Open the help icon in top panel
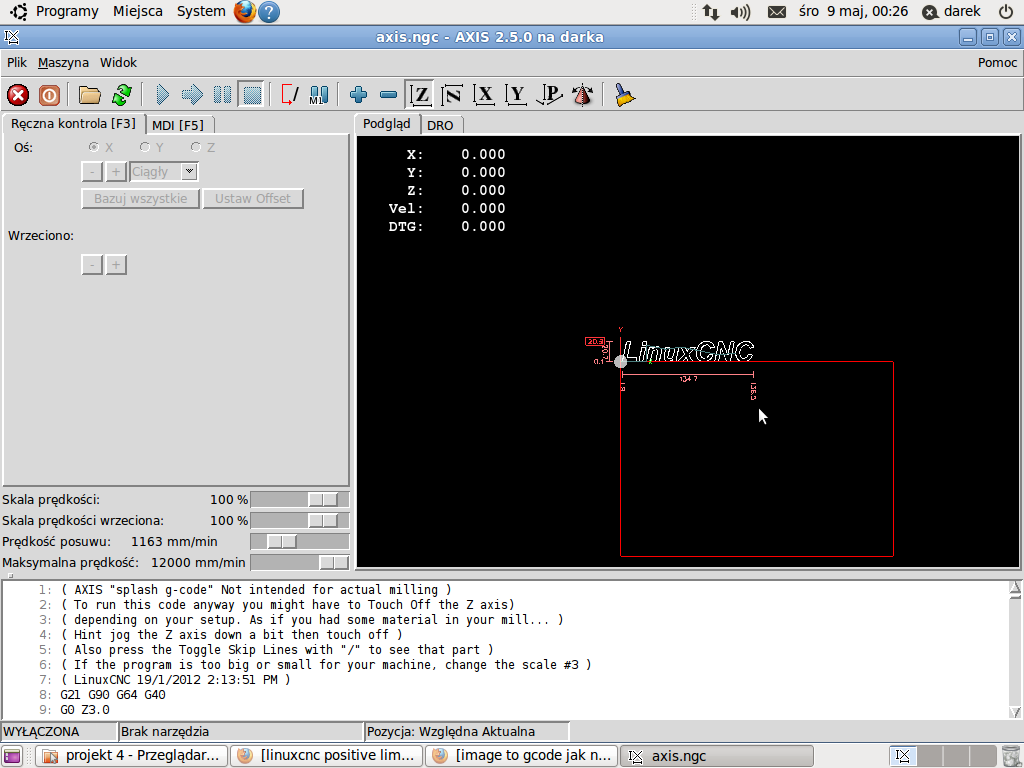This screenshot has height=768, width=1024. click(268, 12)
